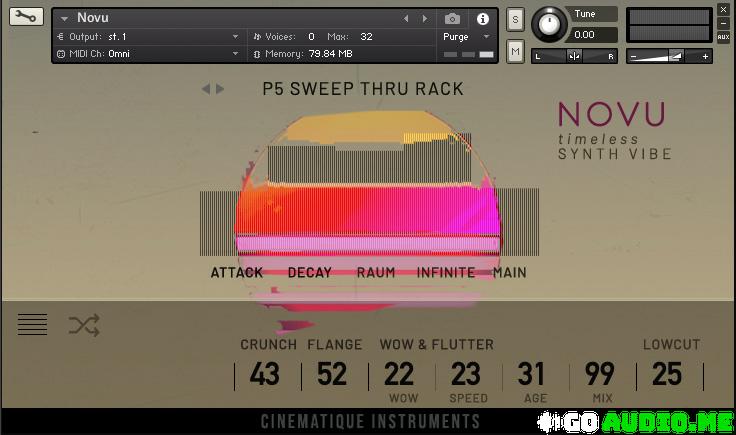This screenshot has width=736, height=435.
Task: Solo the instrument with S button
Action: coord(515,20)
